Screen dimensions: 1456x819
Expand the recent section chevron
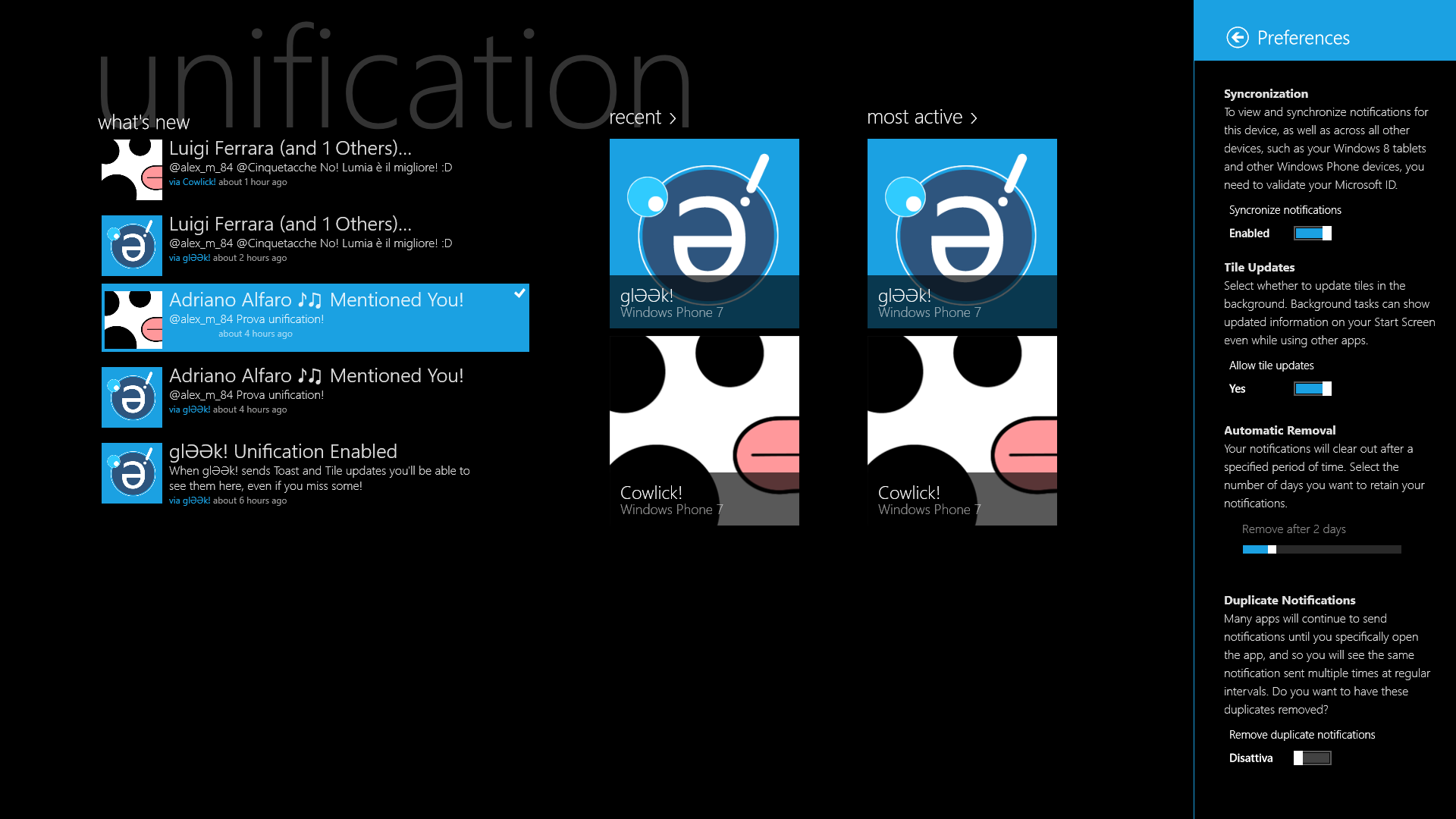coord(673,118)
